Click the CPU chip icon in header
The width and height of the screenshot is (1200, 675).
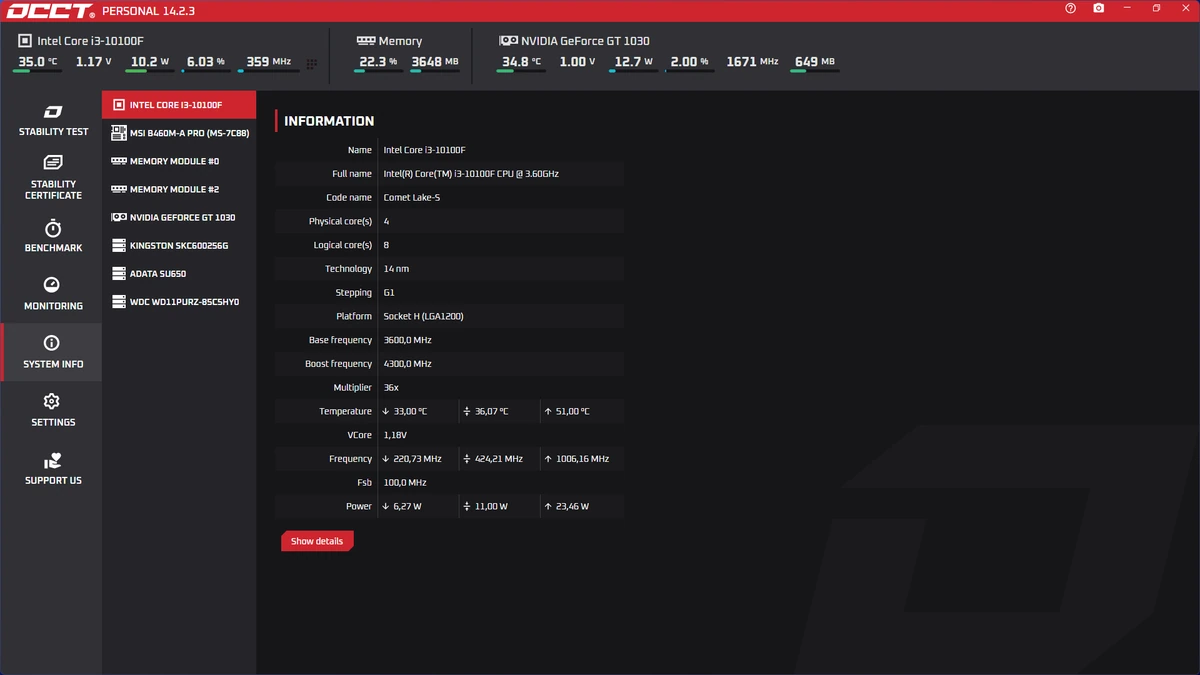[25, 41]
